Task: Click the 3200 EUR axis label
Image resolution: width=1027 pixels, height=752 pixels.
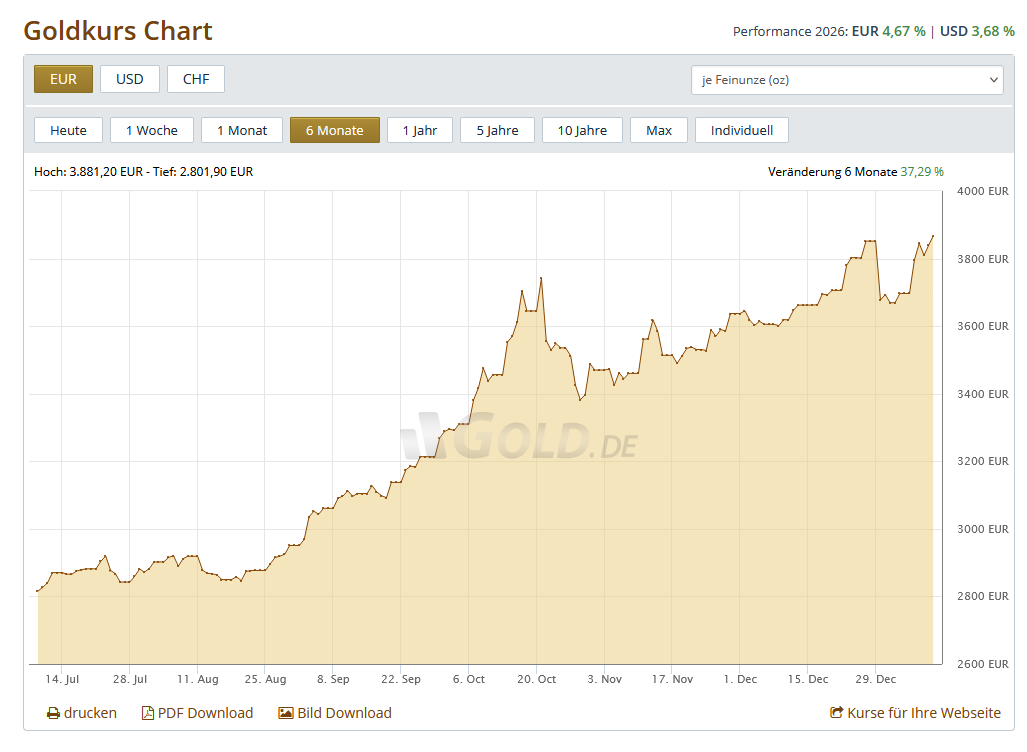Action: coord(982,461)
